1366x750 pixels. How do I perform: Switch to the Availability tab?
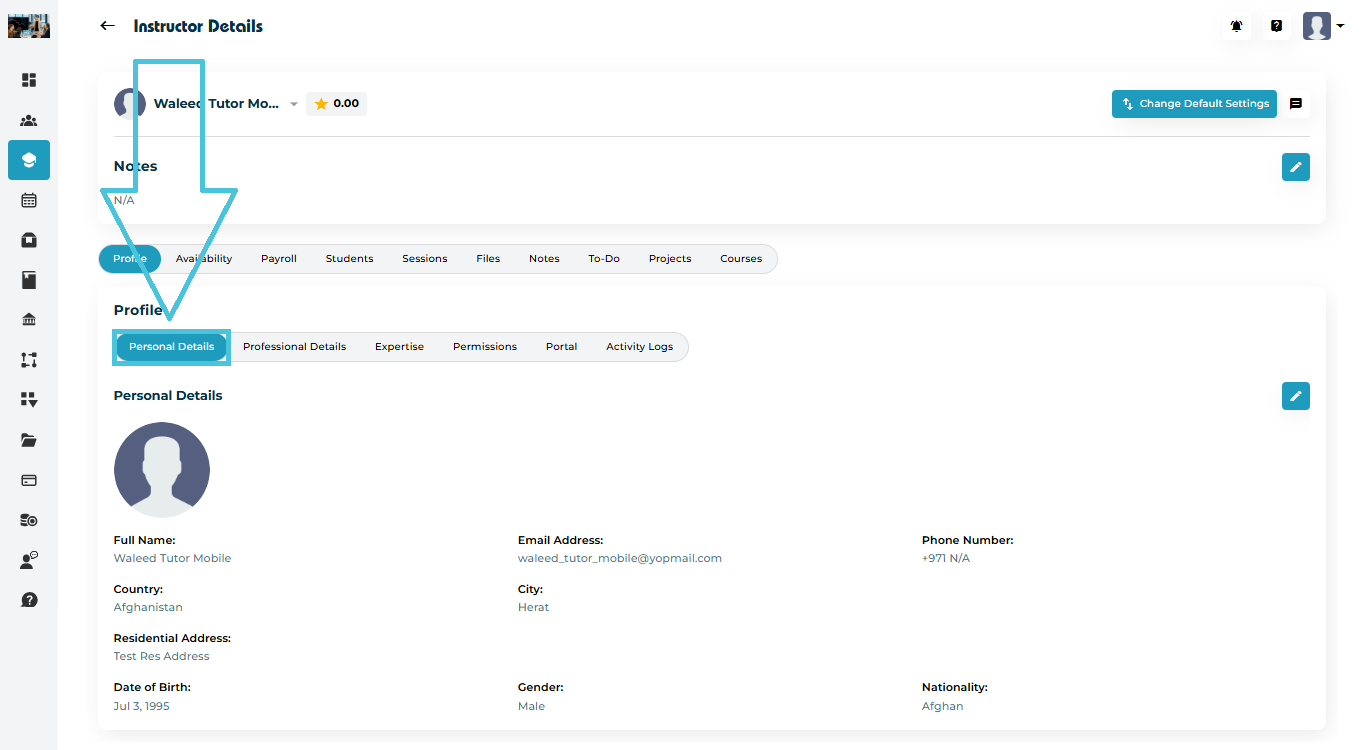204,259
